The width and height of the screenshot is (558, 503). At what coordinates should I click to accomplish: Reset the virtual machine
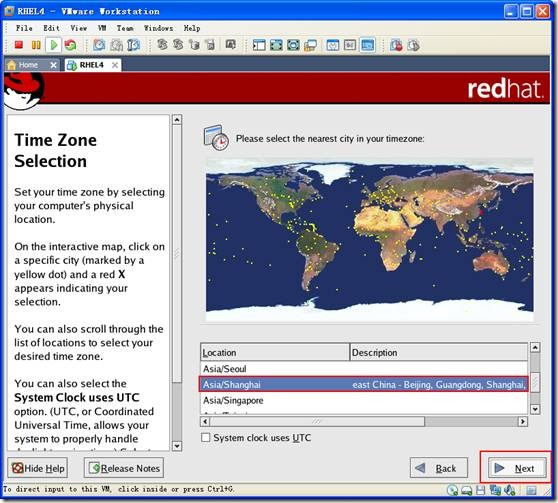pos(70,45)
